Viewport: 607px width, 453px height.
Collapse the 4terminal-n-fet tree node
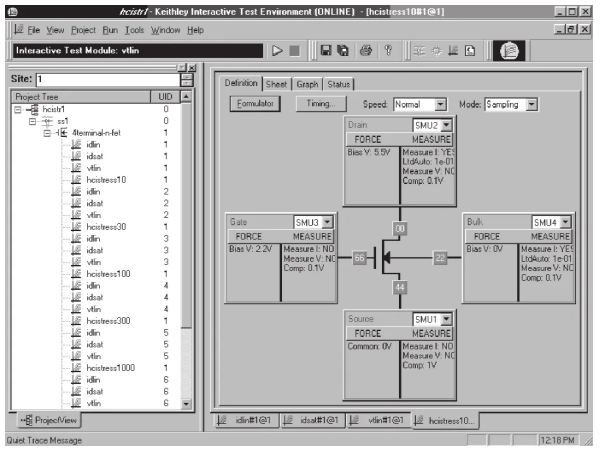point(46,133)
